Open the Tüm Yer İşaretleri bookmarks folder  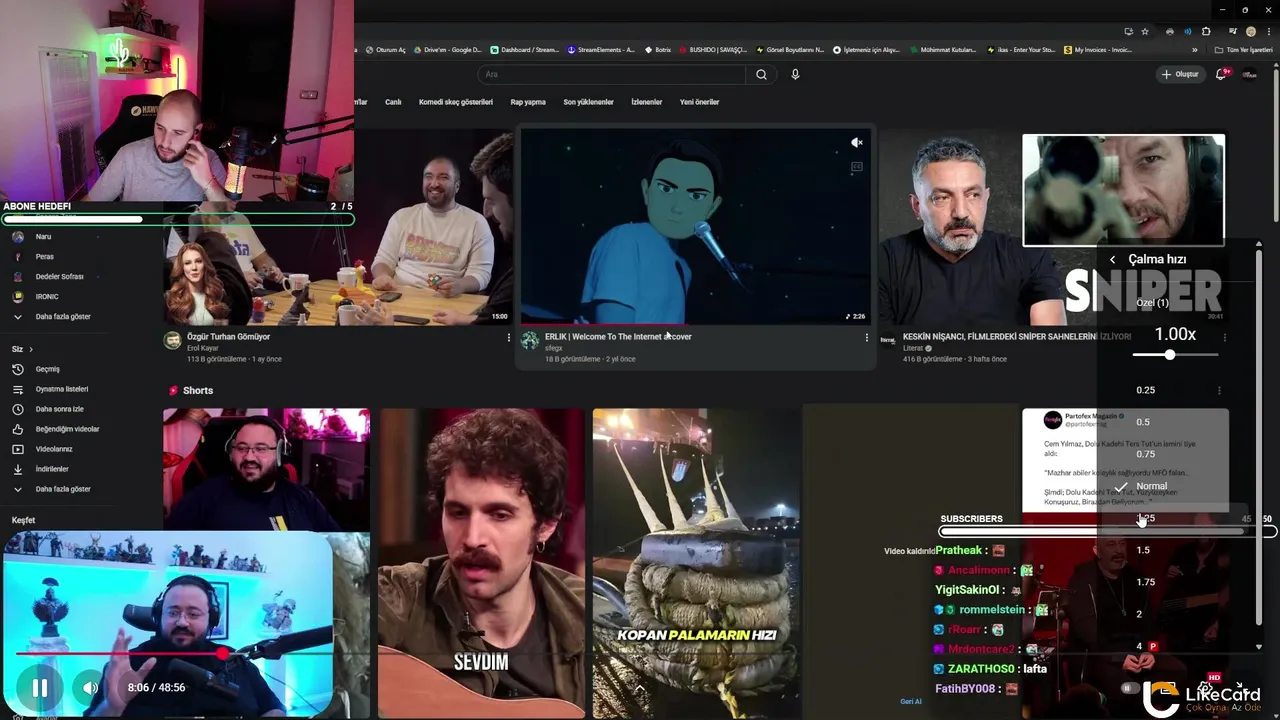[1243, 49]
